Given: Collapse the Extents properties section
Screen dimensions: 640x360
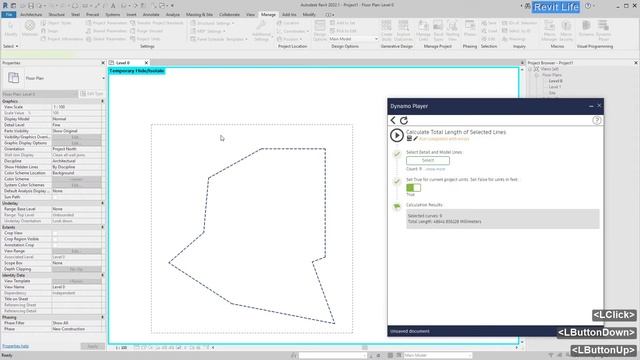Looking at the screenshot, I should point(102,227).
